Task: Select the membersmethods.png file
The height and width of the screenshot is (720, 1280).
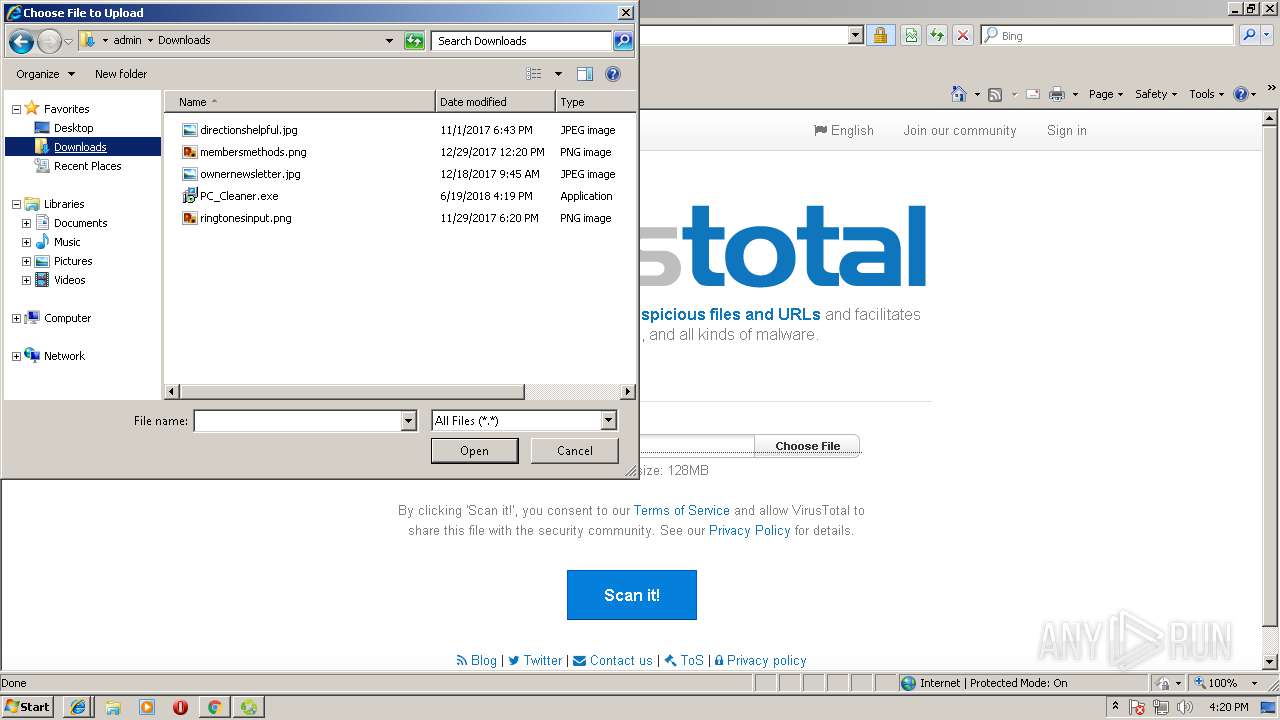Action: [x=253, y=152]
